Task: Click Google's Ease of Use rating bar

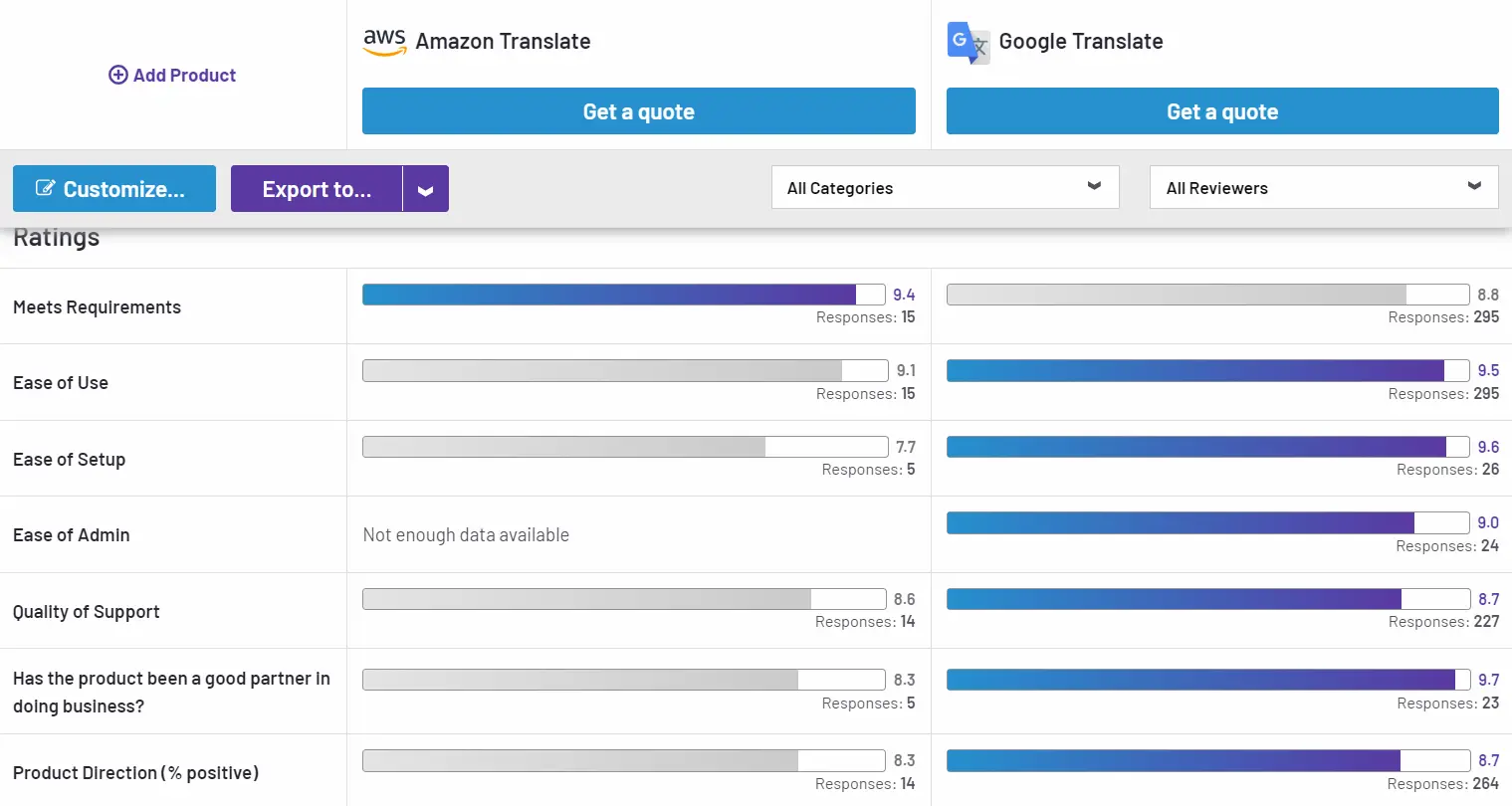Action: coord(1207,370)
